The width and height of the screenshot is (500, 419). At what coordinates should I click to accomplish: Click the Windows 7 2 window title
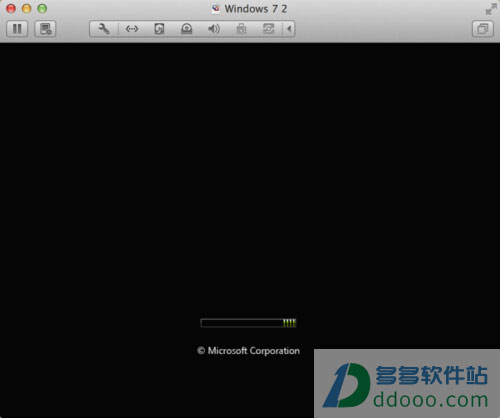(256, 9)
